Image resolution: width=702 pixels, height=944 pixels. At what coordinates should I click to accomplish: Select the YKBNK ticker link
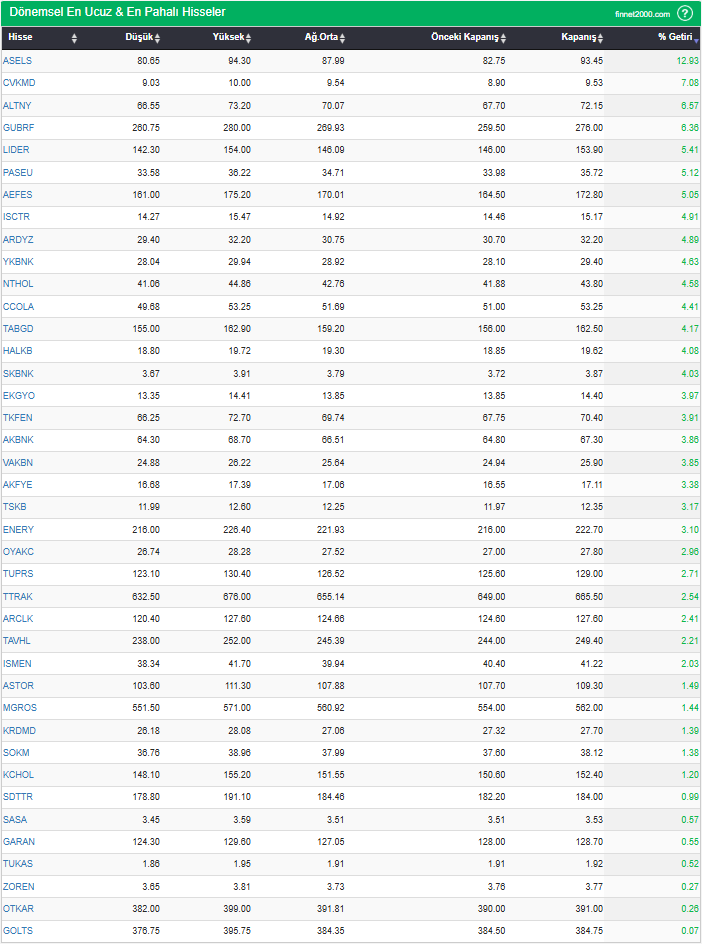point(18,262)
